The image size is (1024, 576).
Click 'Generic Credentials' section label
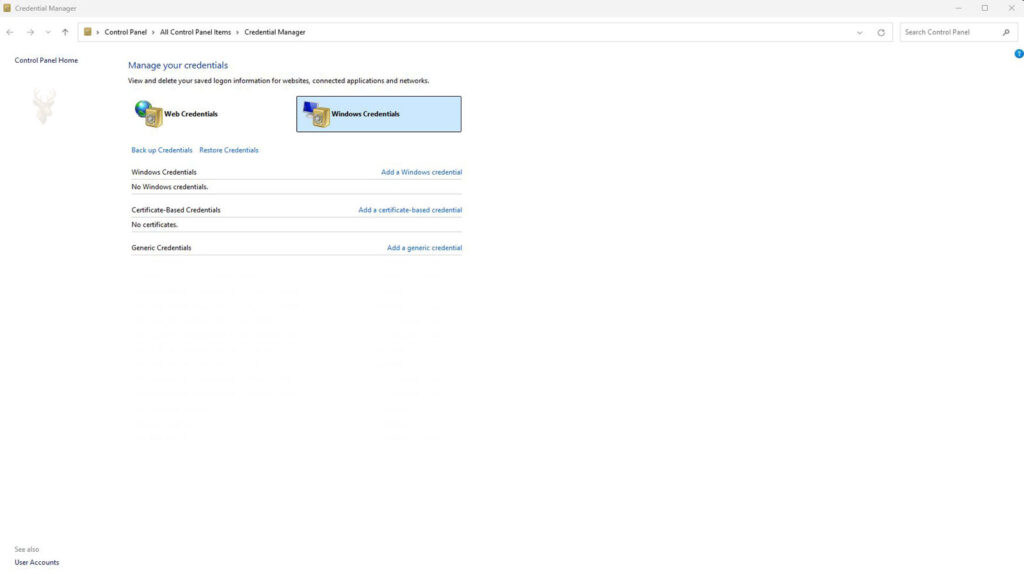pyautogui.click(x=161, y=248)
